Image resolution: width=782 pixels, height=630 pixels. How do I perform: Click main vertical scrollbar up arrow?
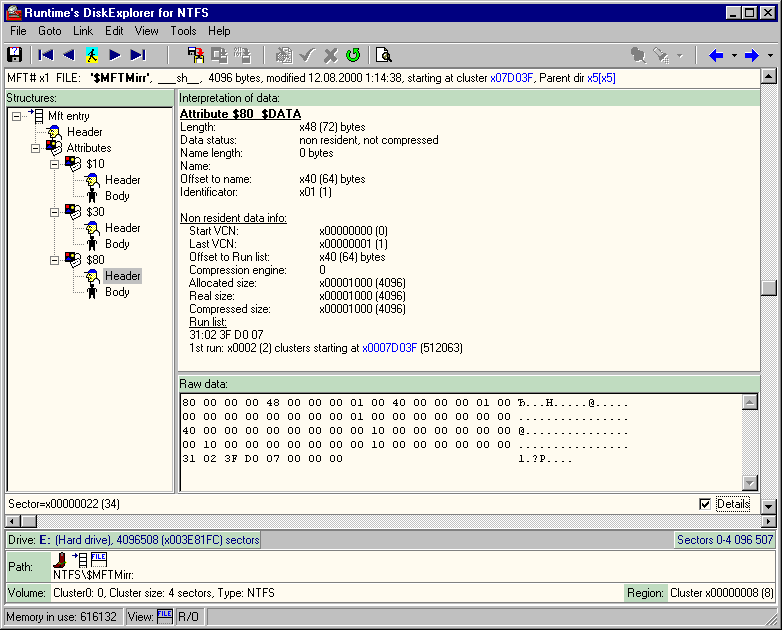pyautogui.click(x=769, y=77)
